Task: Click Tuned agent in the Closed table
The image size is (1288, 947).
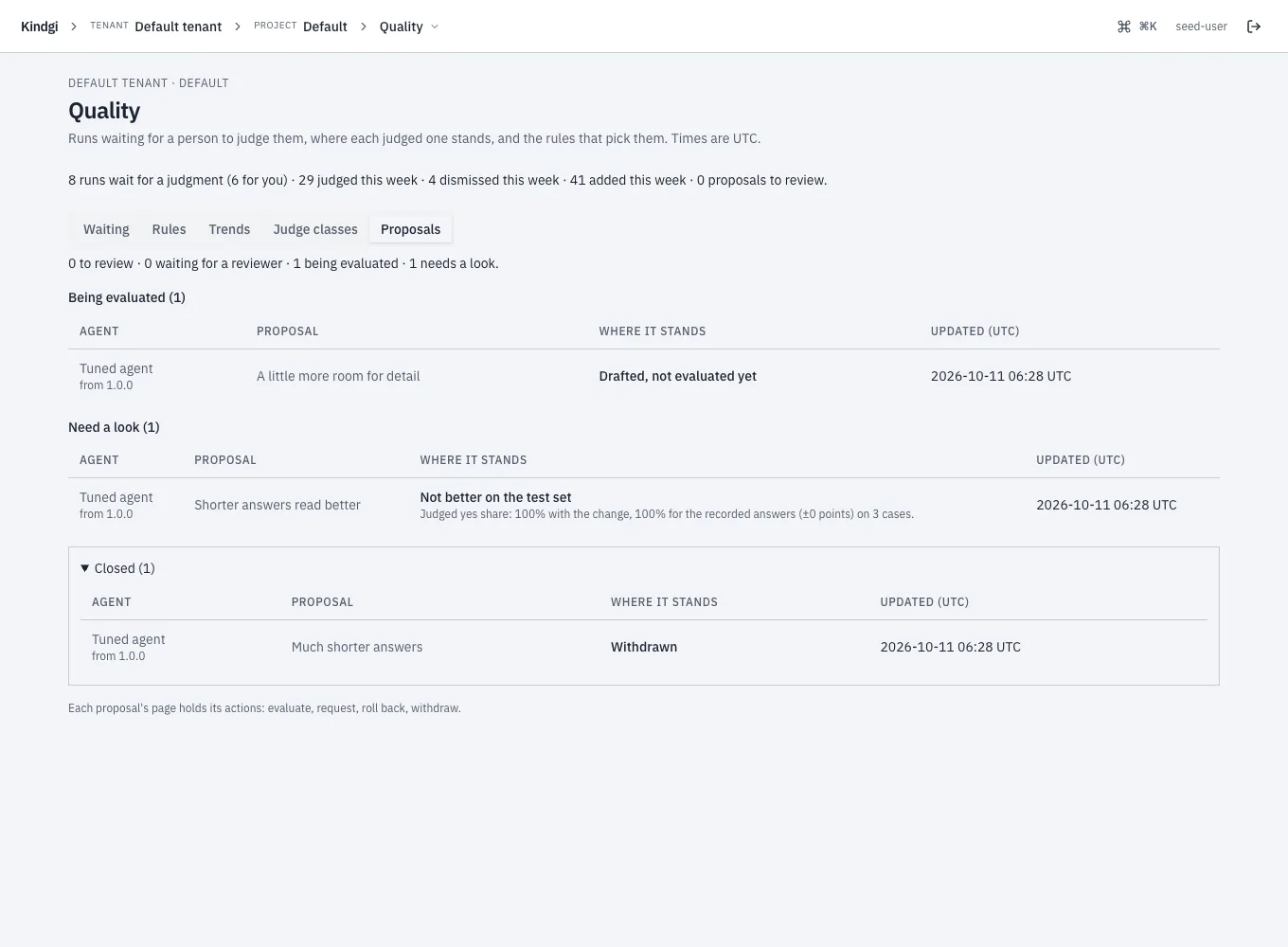Action: (128, 639)
